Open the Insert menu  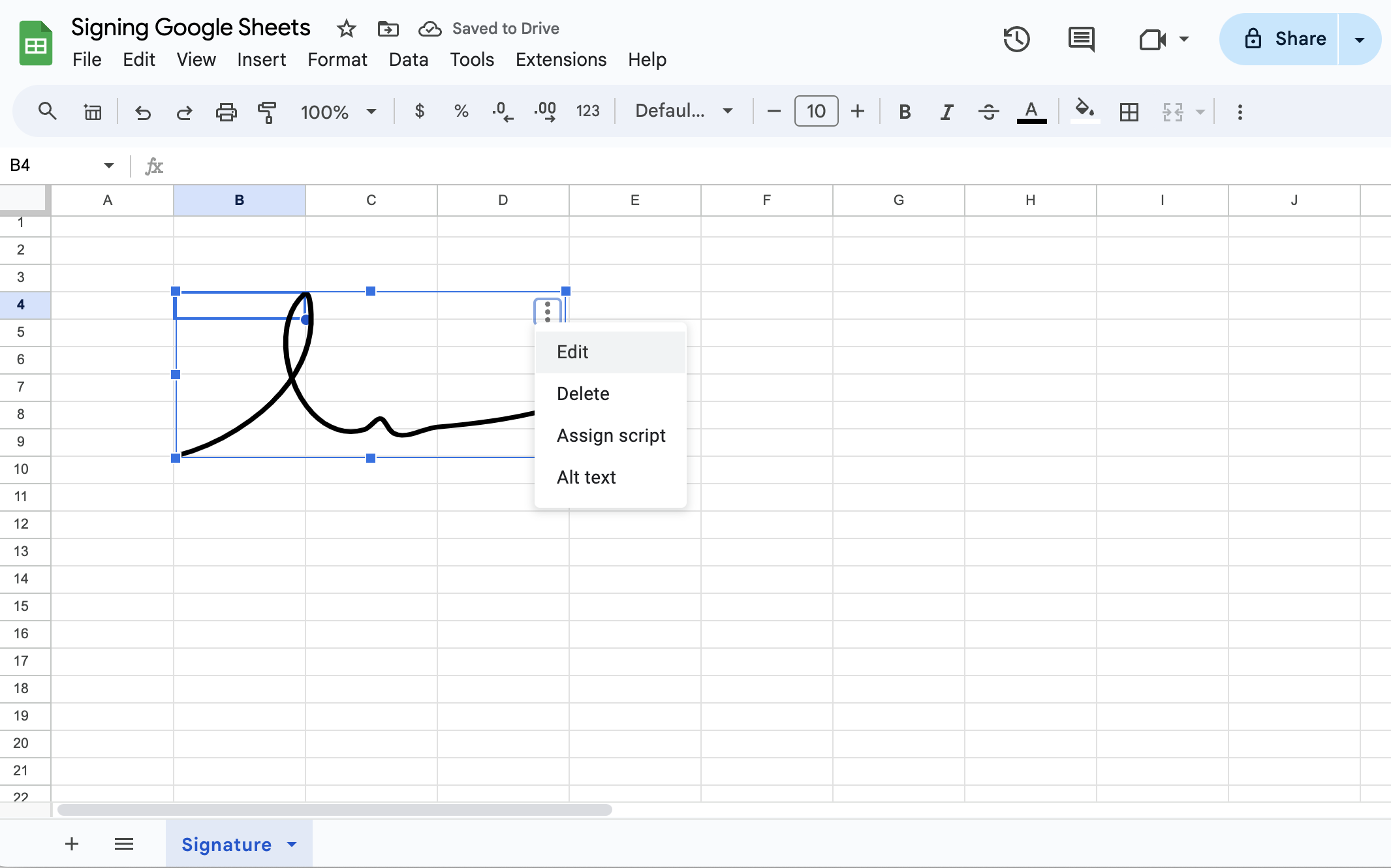tap(261, 59)
